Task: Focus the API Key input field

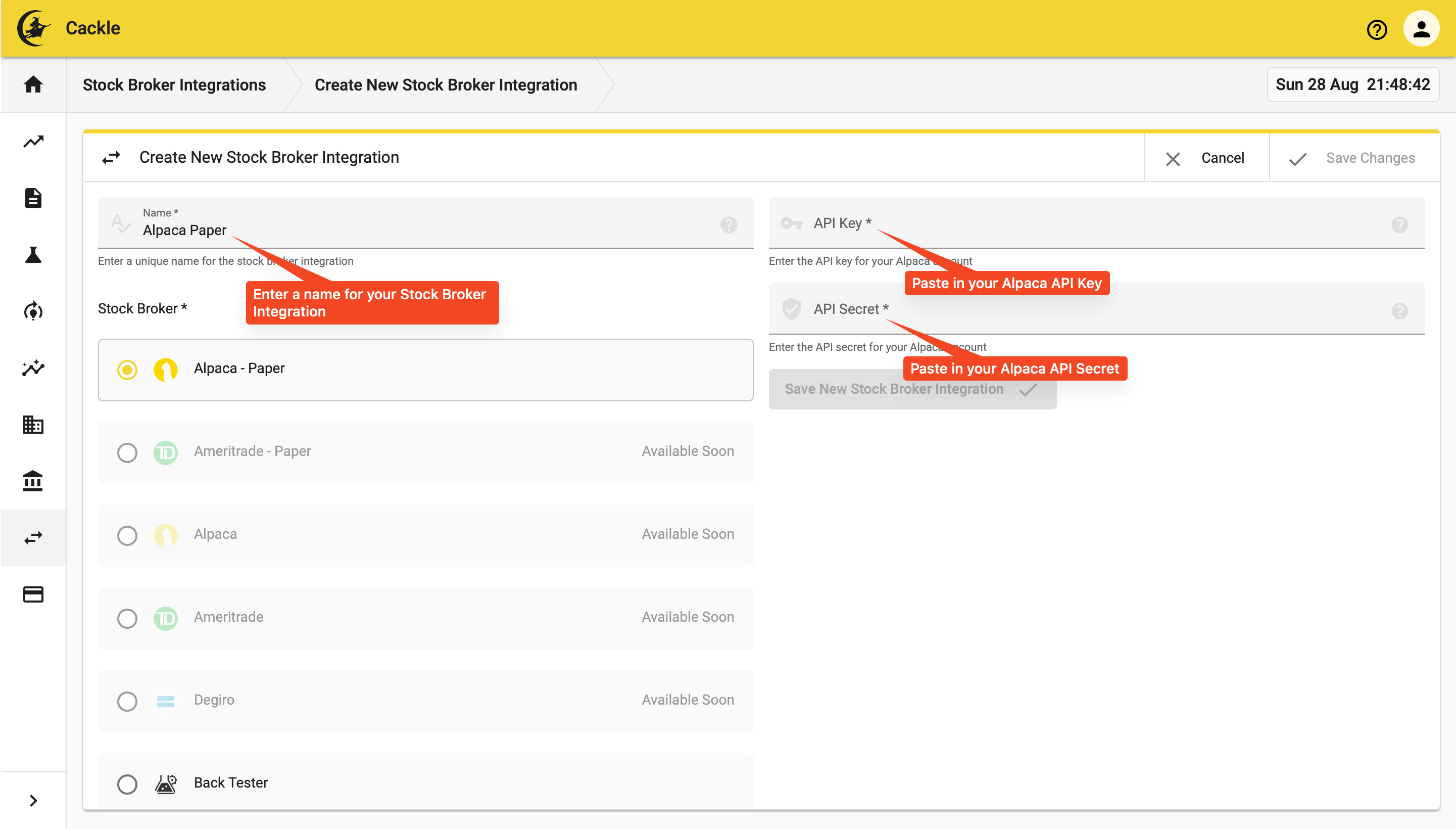Action: [x=1096, y=222]
